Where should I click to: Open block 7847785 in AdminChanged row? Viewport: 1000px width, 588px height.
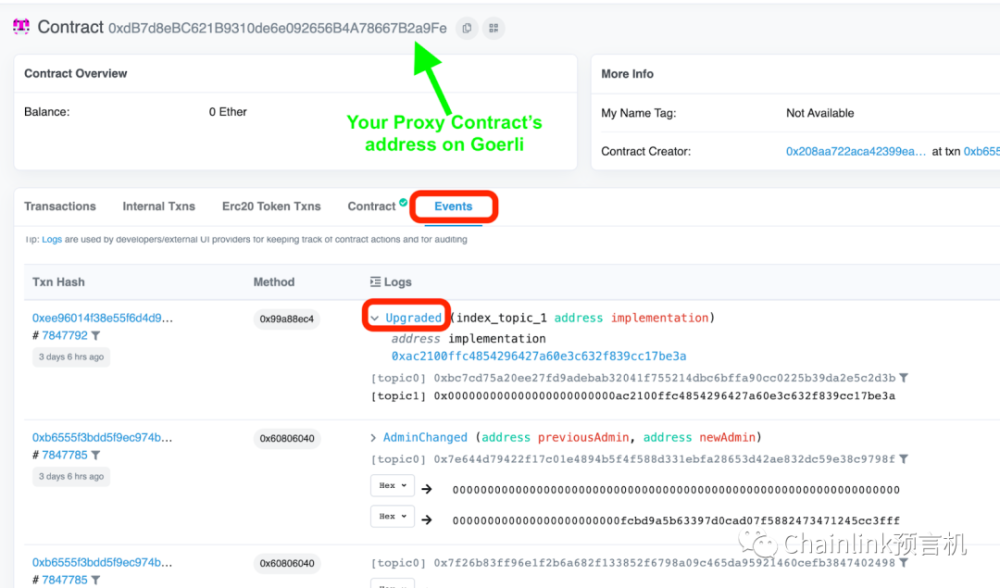point(64,455)
